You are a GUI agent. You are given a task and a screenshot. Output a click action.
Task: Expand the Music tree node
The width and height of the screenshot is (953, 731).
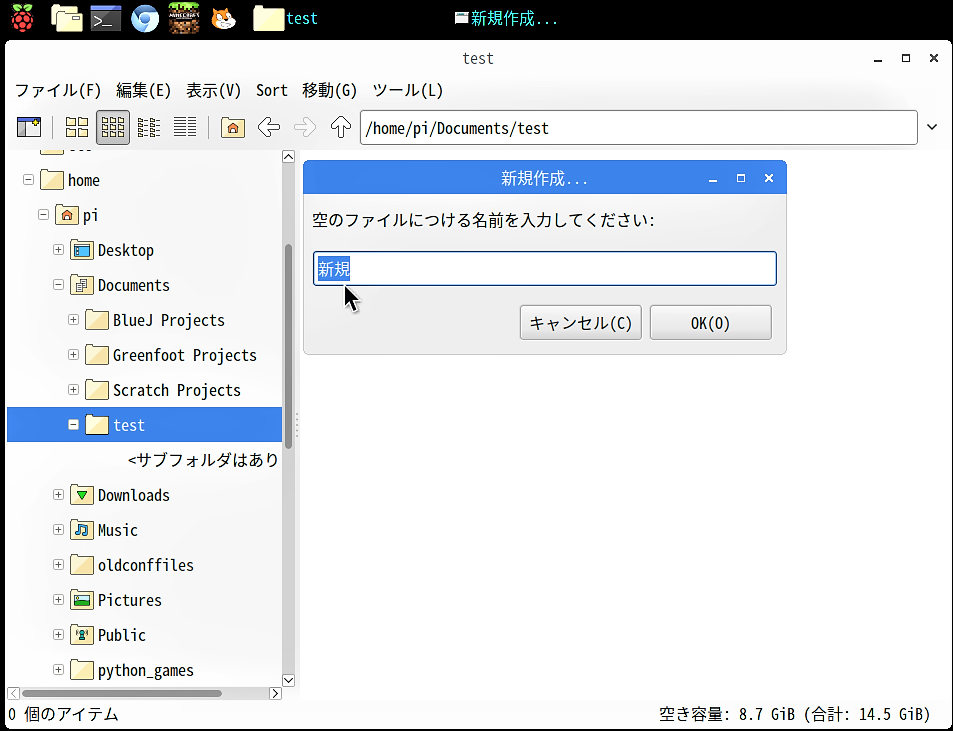coord(58,530)
